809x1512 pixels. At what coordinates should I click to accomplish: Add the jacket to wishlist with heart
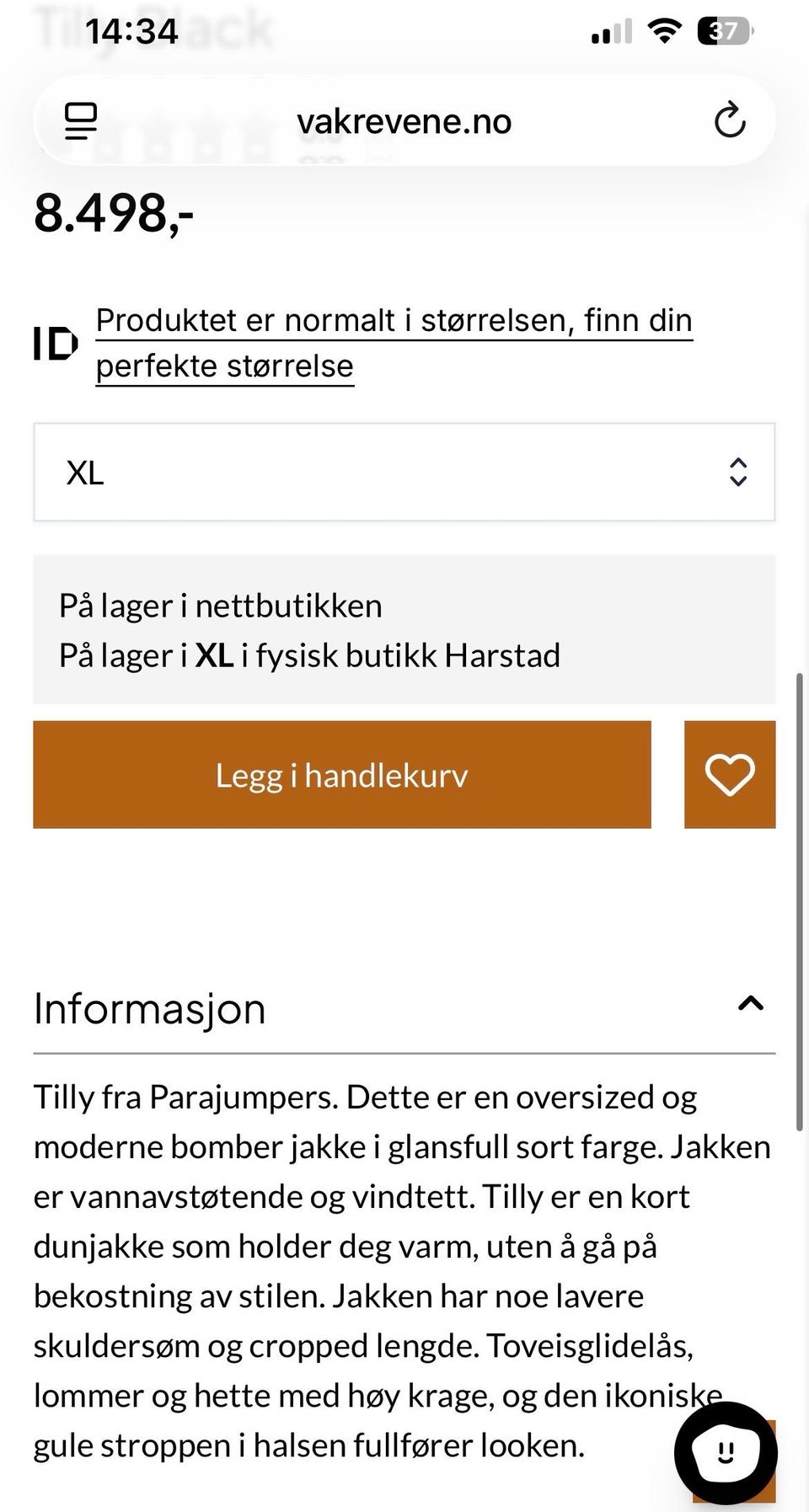730,775
